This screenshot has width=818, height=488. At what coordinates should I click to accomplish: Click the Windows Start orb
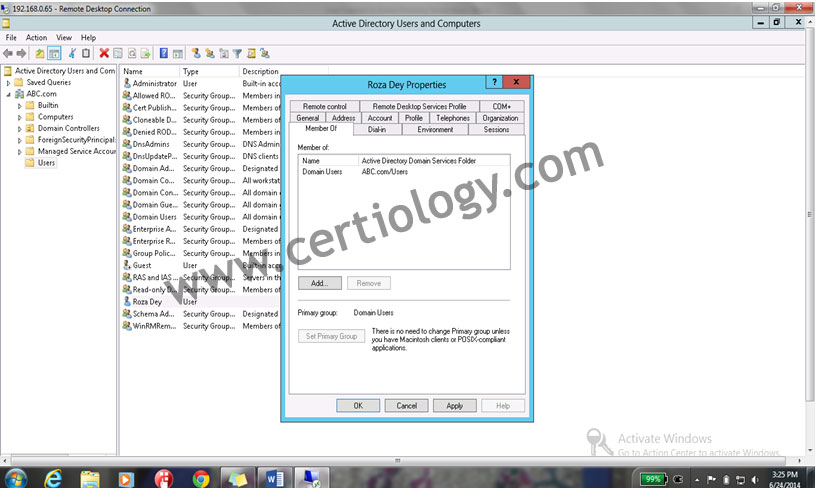(15, 479)
